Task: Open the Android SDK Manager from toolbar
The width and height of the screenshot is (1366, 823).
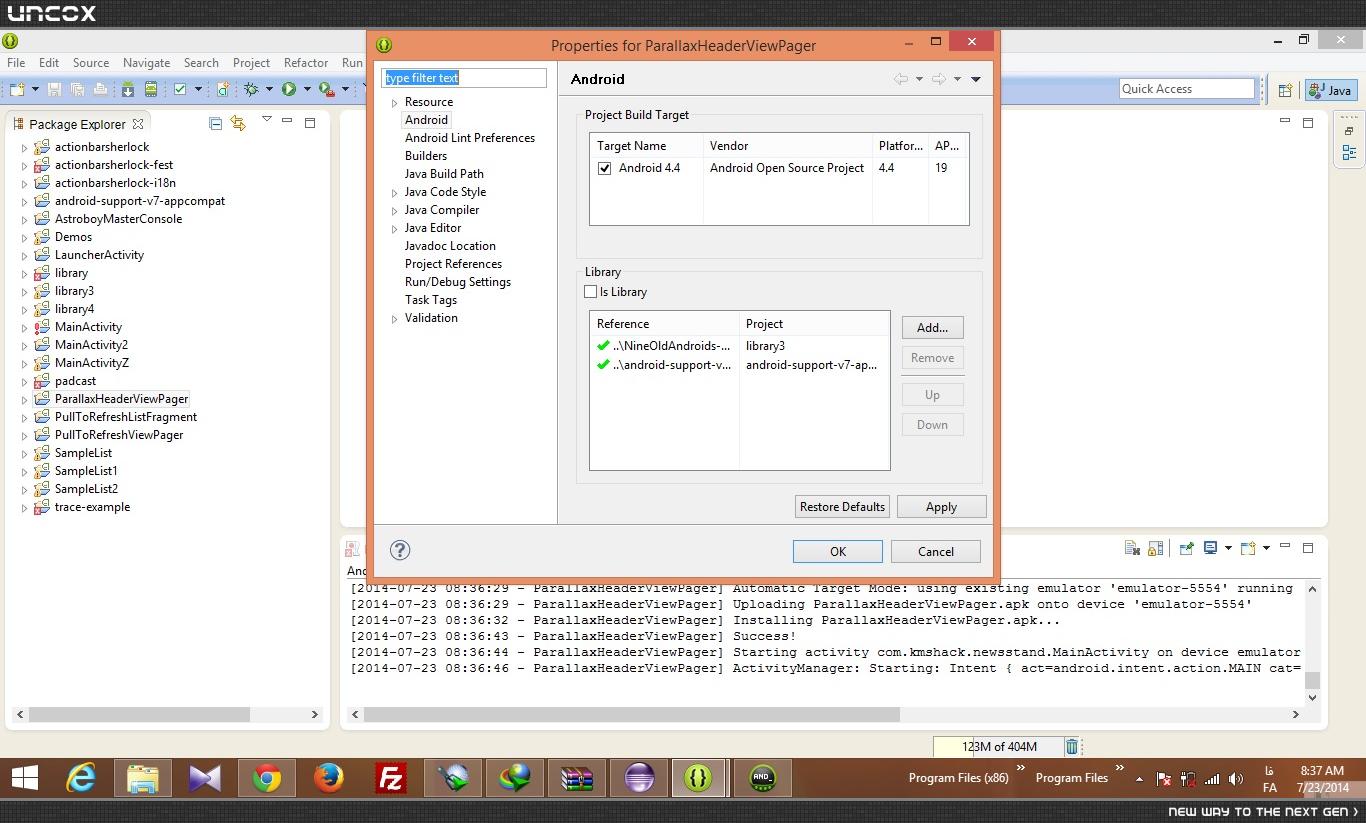Action: 128,89
